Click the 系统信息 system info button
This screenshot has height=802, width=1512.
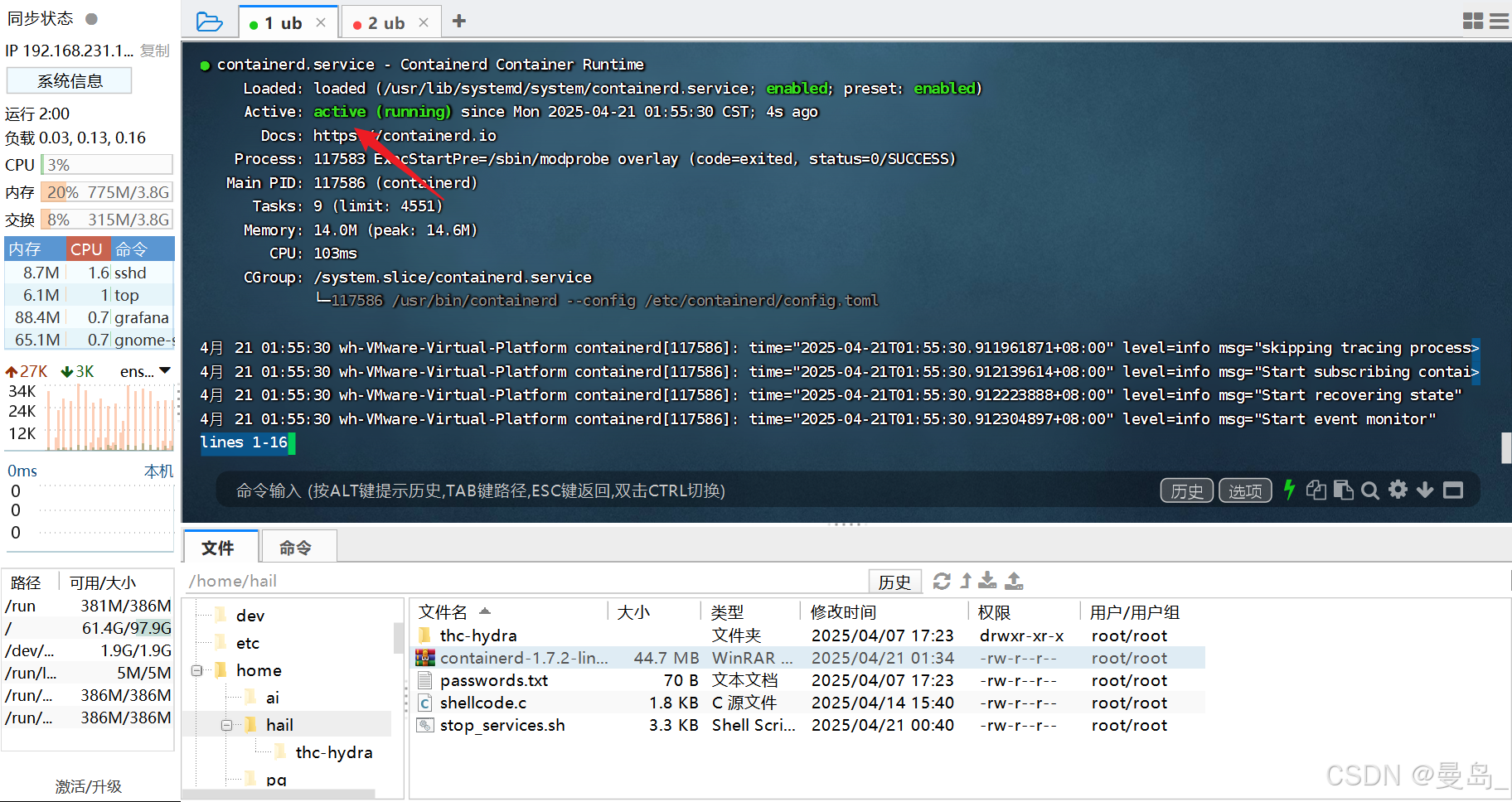pyautogui.click(x=70, y=81)
